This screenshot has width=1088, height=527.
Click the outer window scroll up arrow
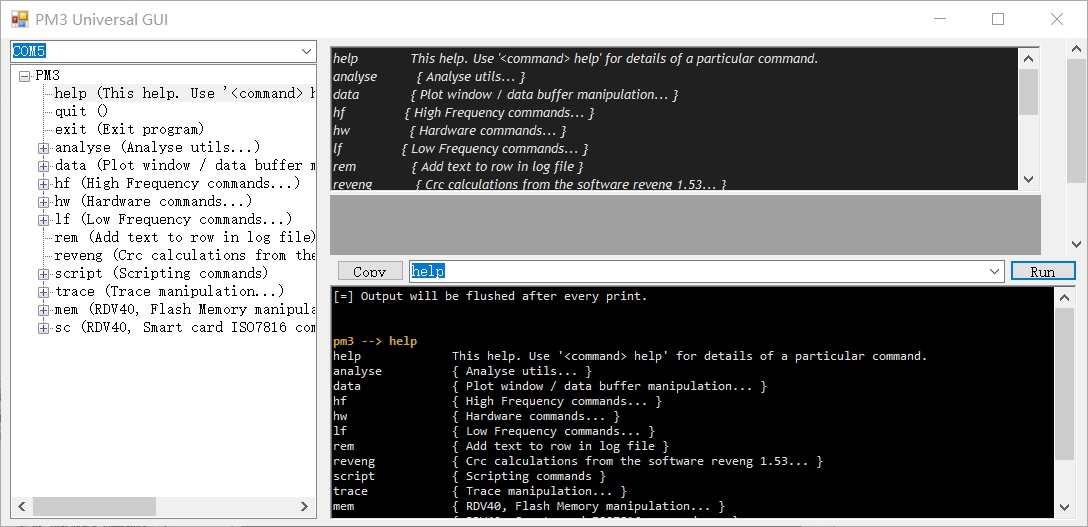[x=1076, y=49]
